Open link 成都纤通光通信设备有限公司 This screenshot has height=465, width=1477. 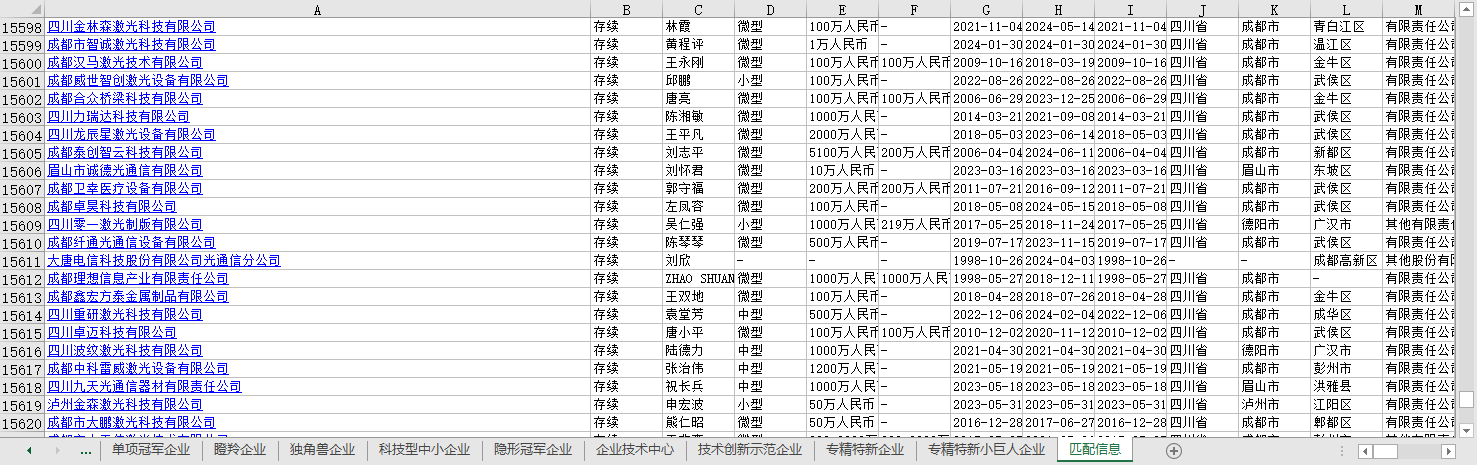click(131, 243)
